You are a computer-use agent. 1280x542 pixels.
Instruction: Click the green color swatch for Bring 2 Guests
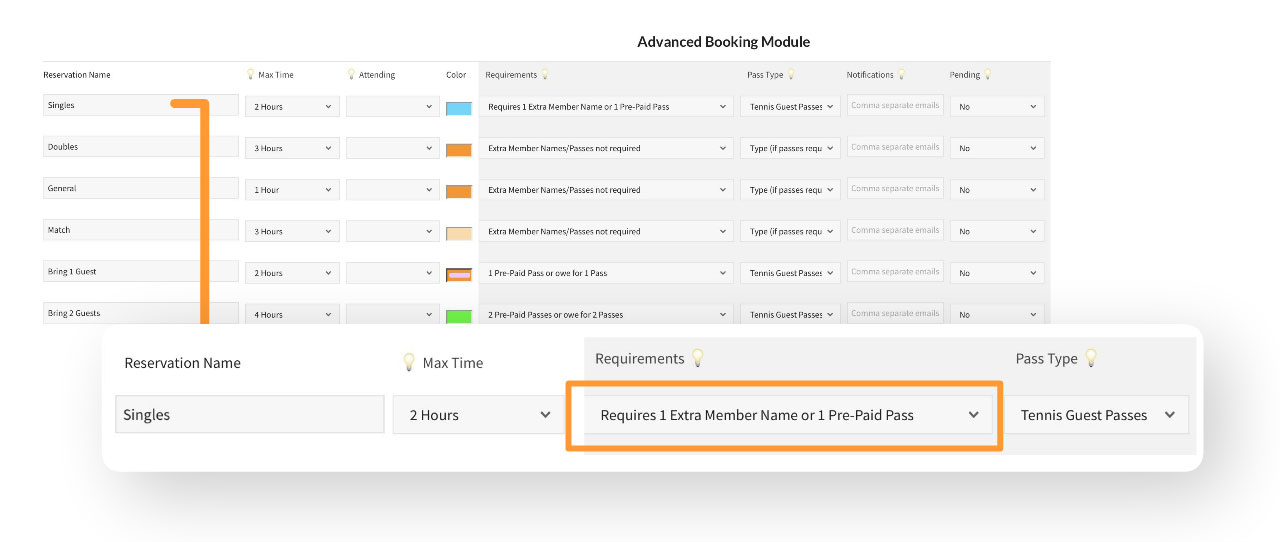(x=458, y=316)
